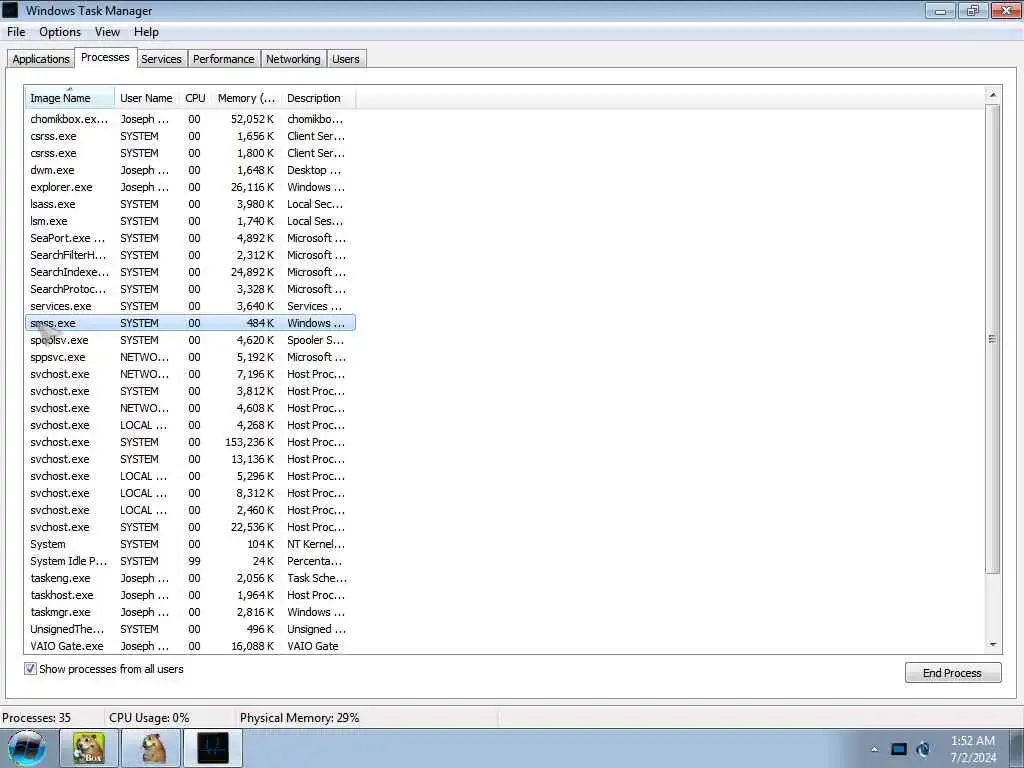1024x768 pixels.
Task: Open the clock showing 1:52 AM
Action: (x=972, y=749)
